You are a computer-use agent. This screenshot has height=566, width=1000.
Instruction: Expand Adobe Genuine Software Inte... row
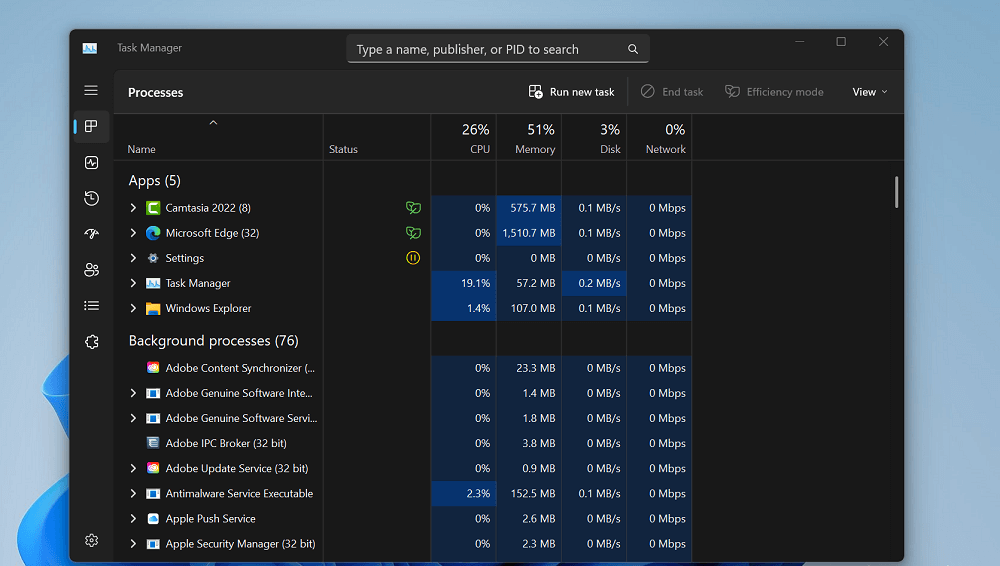133,393
